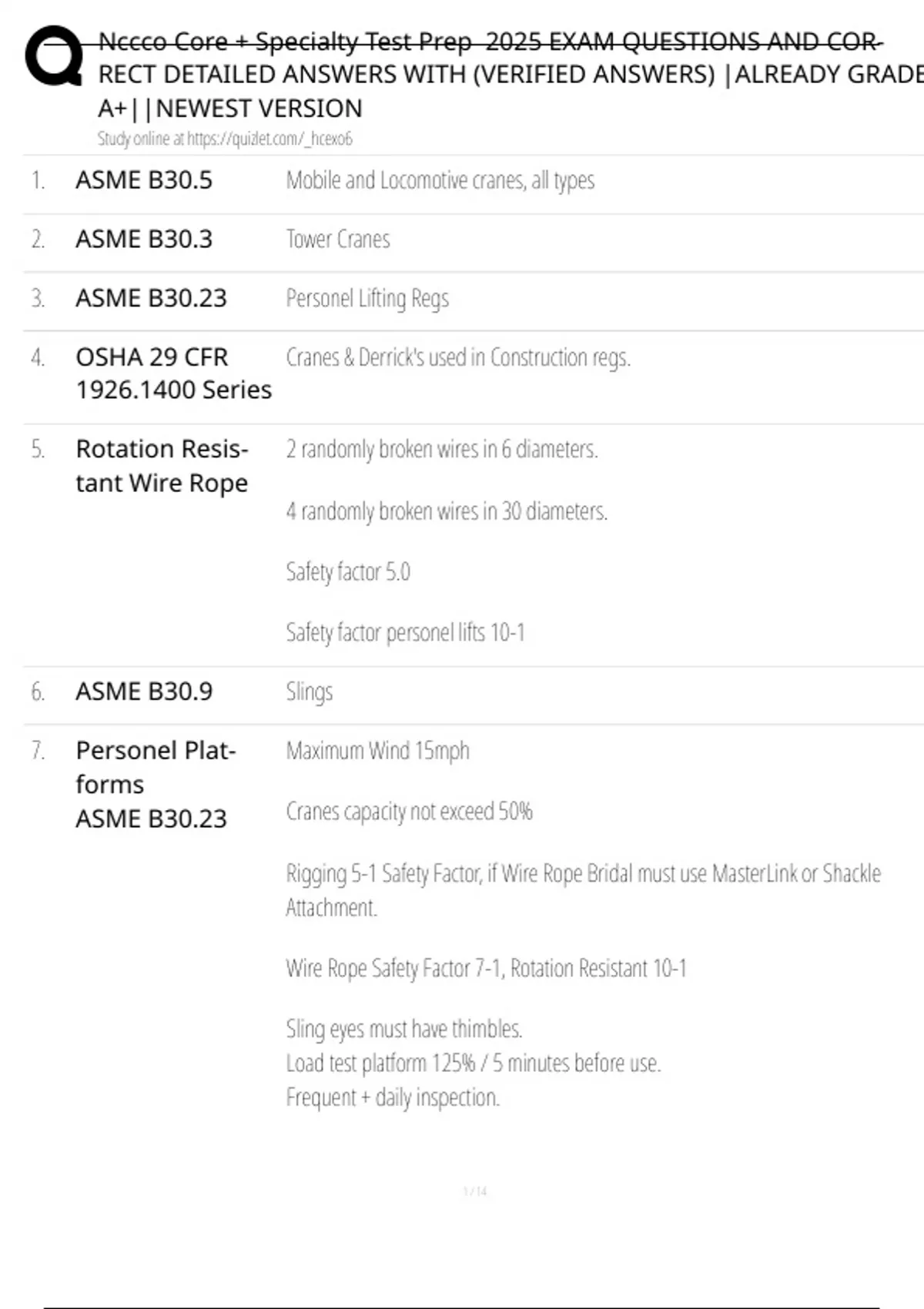Click the 1/14 page number indicator
The image size is (924, 1309).
[x=475, y=1191]
